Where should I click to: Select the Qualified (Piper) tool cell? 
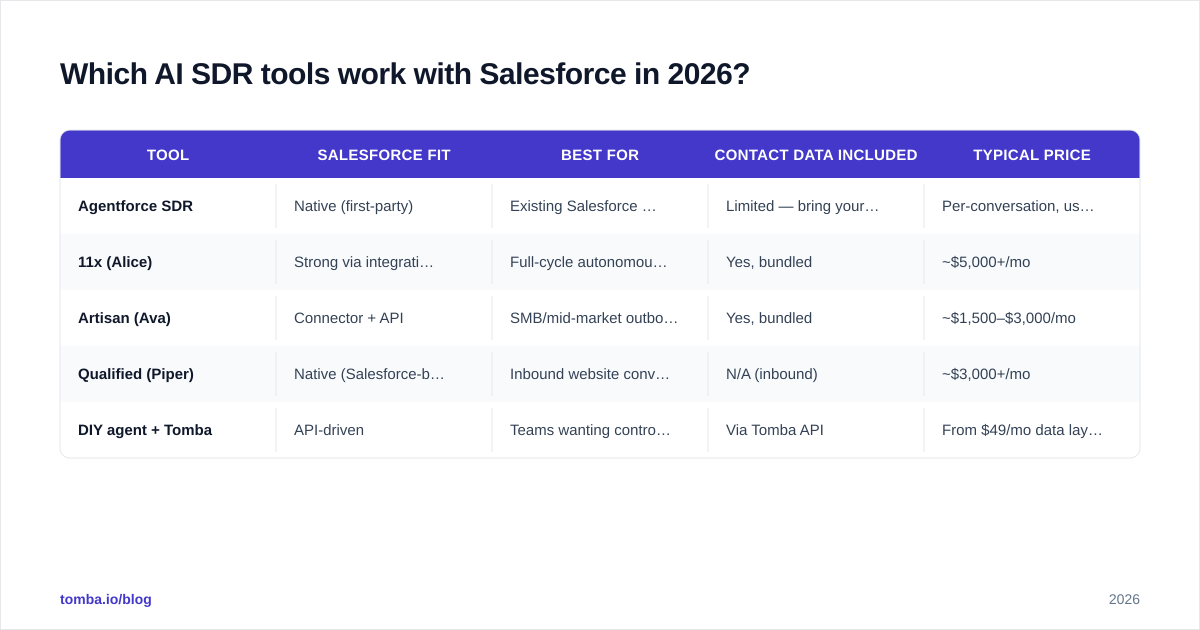[168, 374]
